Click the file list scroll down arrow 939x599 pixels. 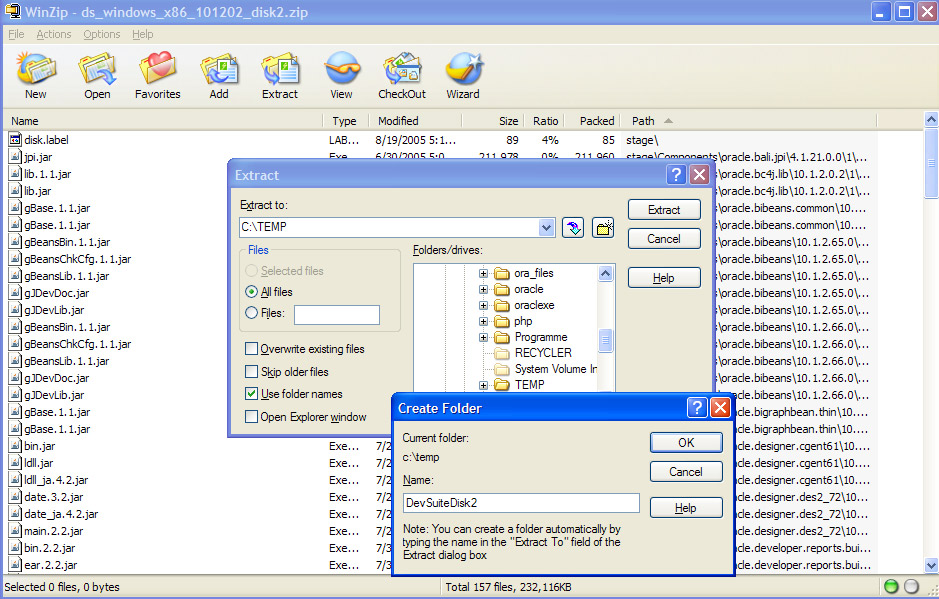click(x=931, y=565)
